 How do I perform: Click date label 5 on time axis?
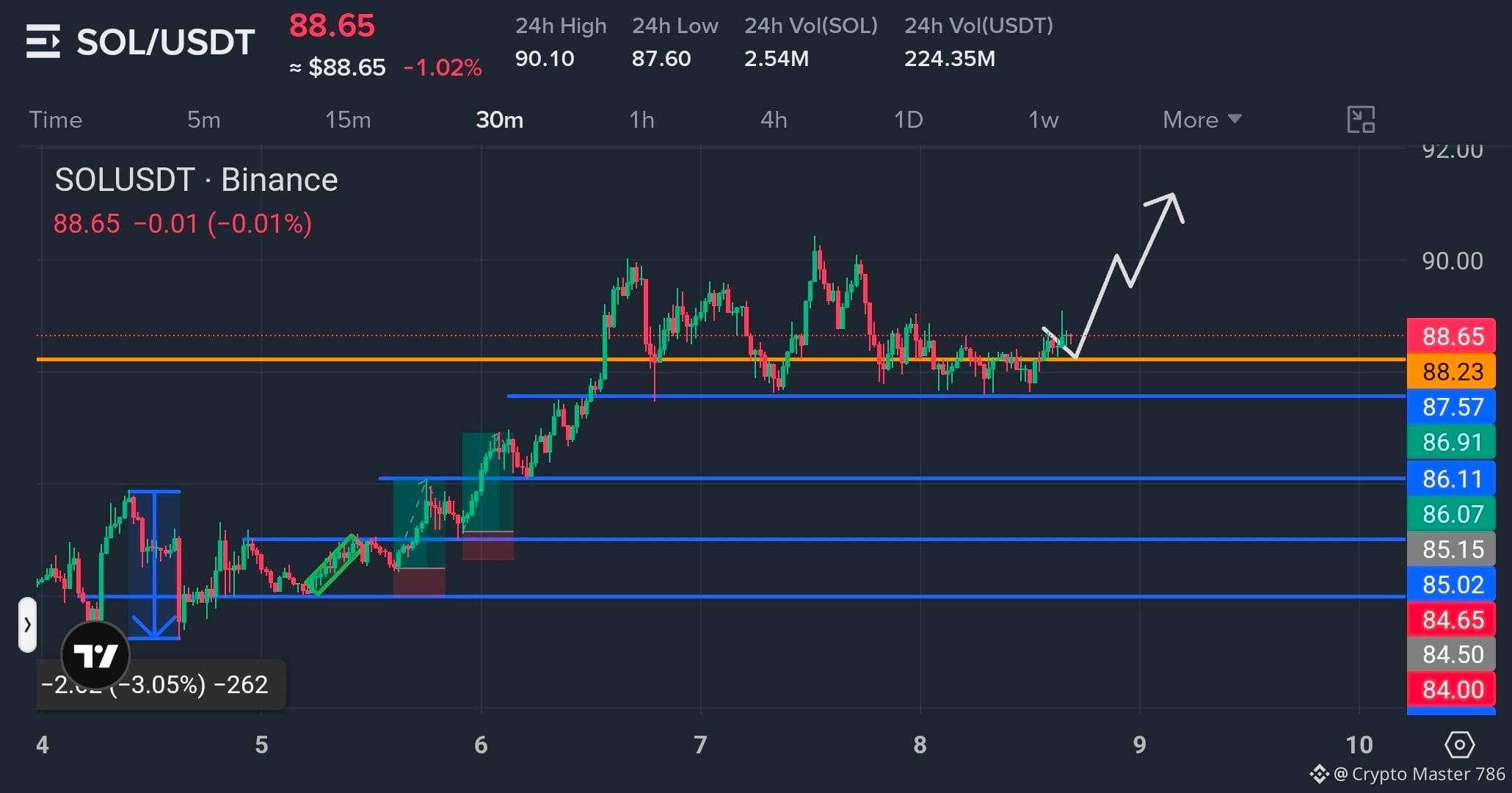(x=261, y=745)
